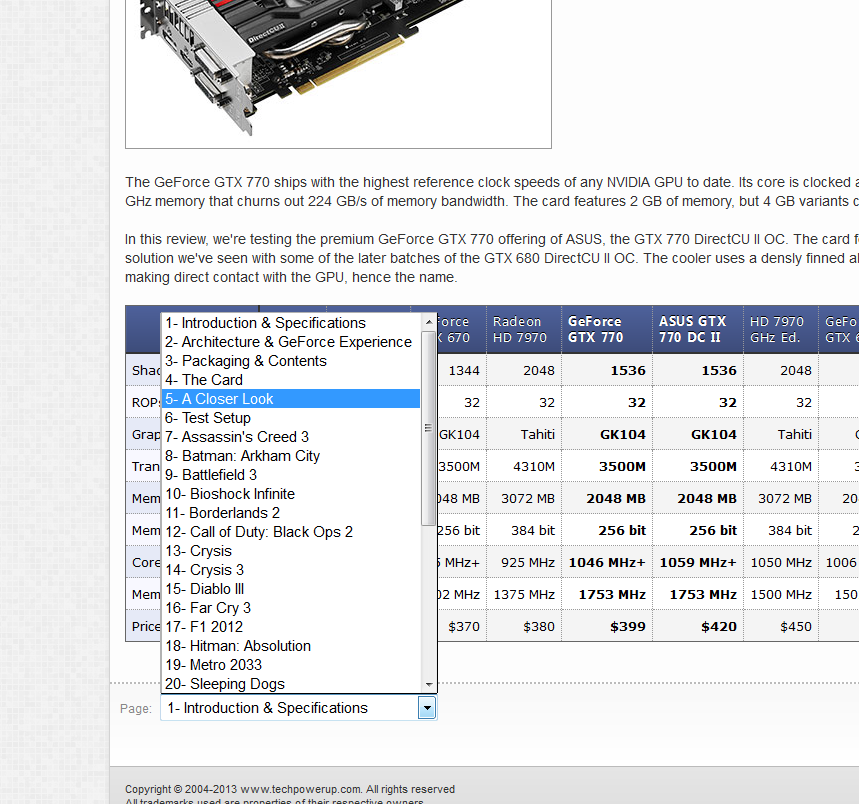The height and width of the screenshot is (804, 859).
Task: Choose '17- F1 2012' entry
Action: [291, 627]
